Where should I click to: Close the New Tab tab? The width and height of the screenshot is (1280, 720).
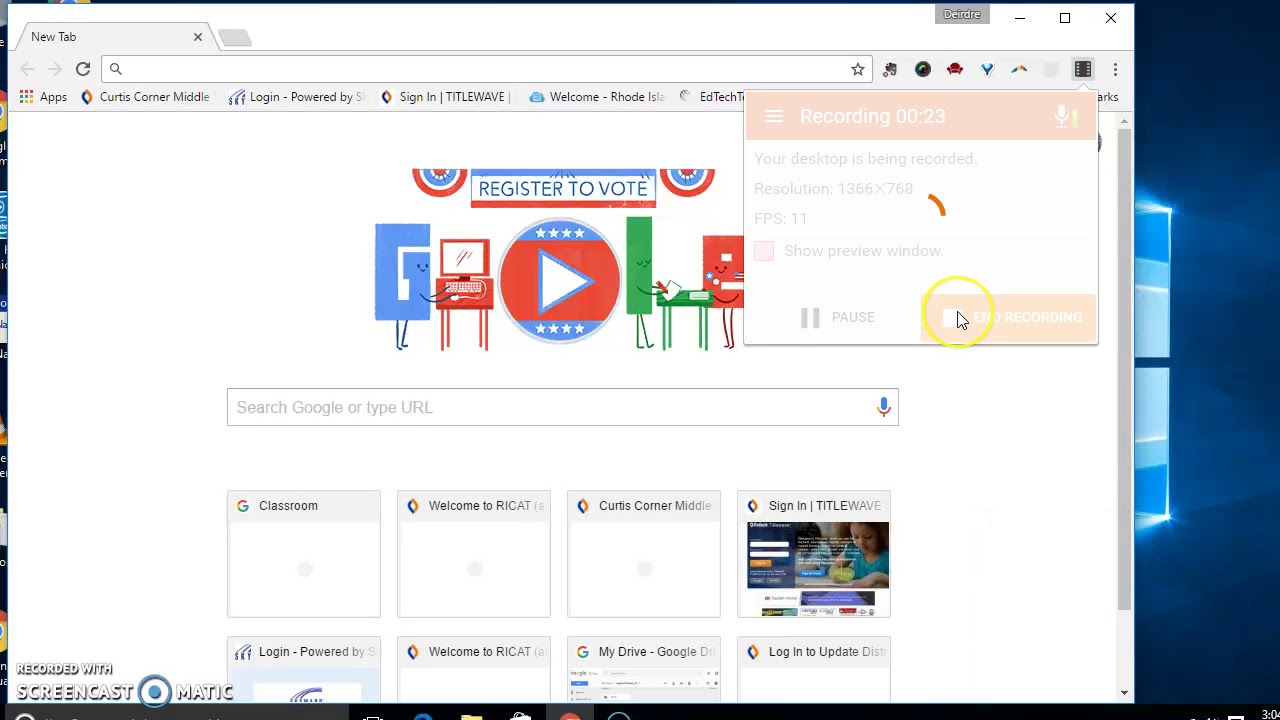click(x=198, y=37)
